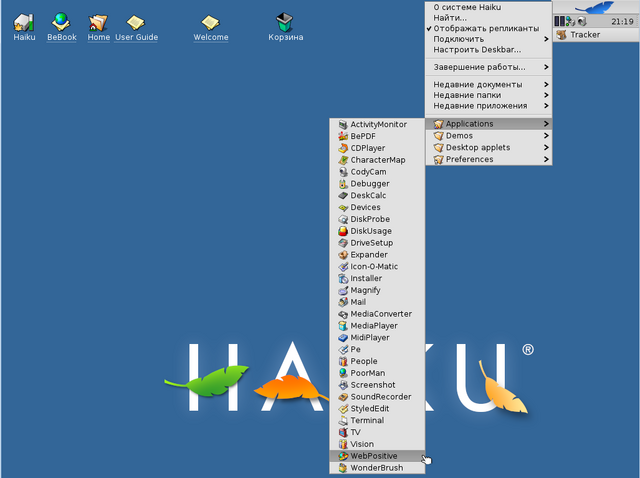Launch People application
Viewport: 640px width, 478px height.
click(377, 361)
